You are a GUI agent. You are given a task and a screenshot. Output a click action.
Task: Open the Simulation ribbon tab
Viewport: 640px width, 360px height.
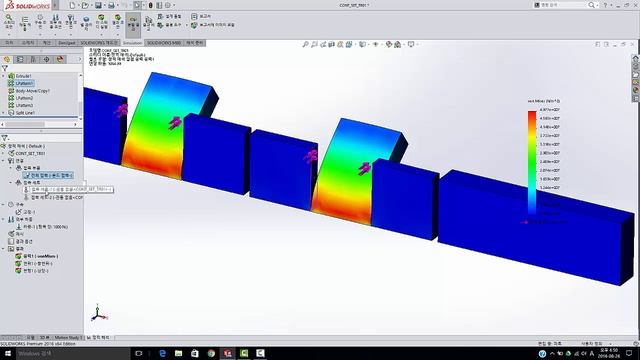[x=133, y=43]
